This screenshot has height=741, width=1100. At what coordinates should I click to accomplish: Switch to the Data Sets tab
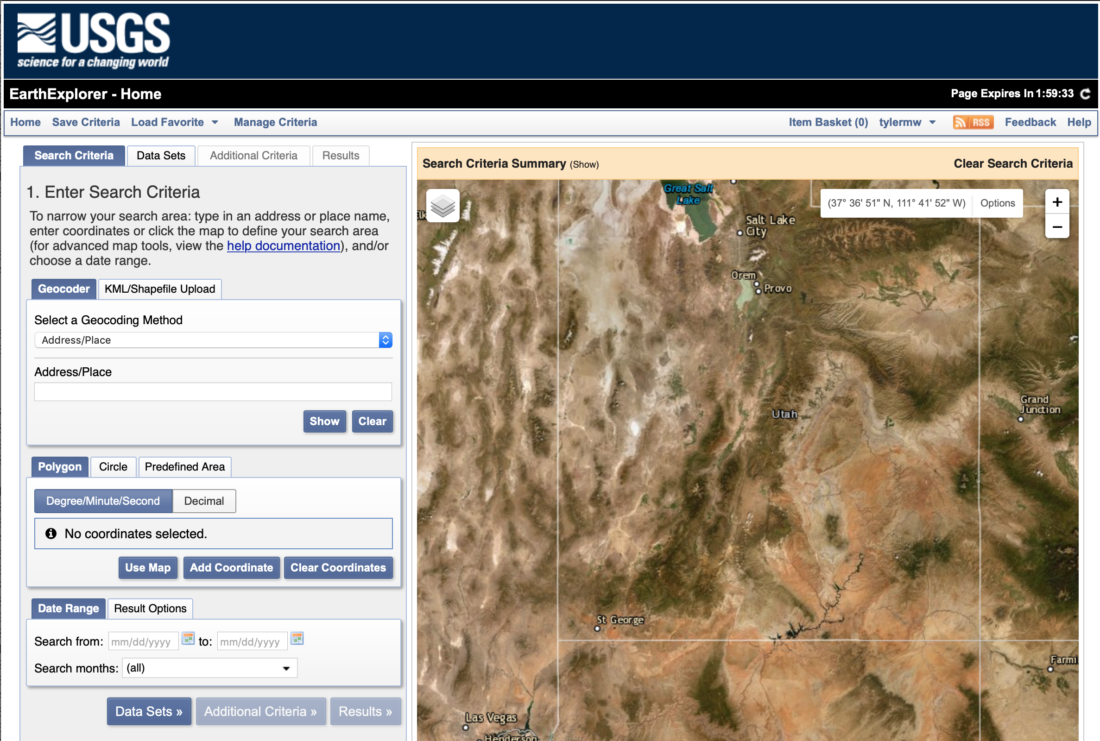161,156
